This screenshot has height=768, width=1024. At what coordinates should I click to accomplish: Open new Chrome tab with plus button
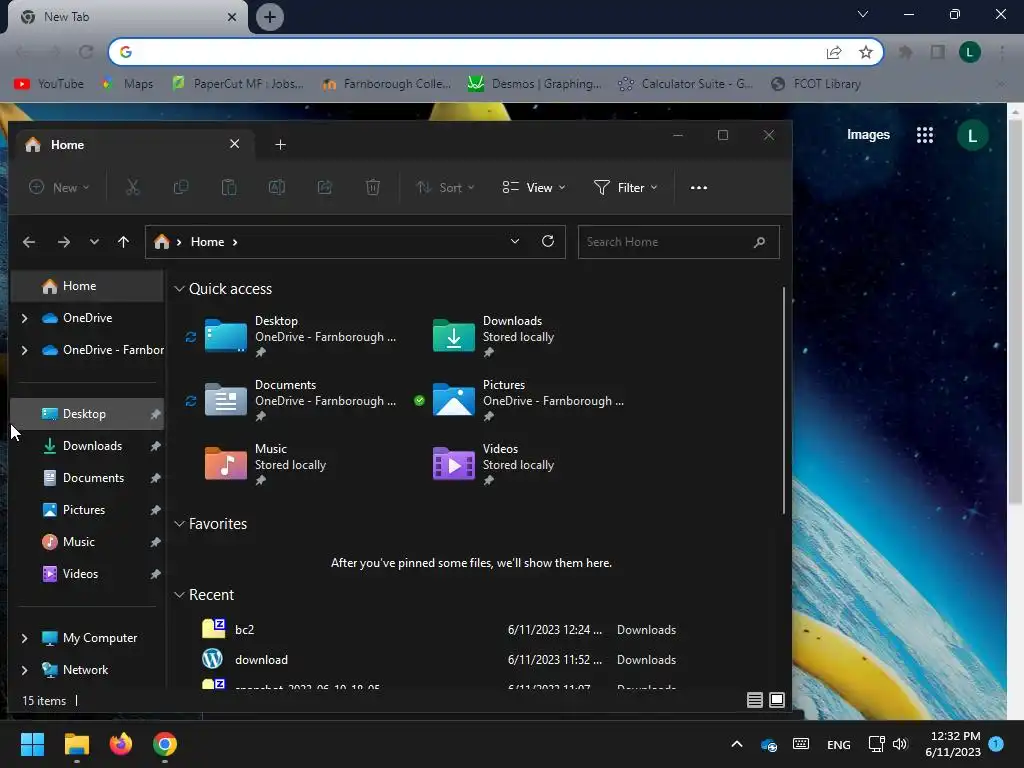[270, 16]
